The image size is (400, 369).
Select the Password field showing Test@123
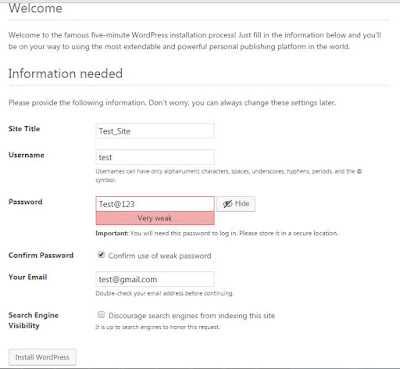tap(155, 204)
